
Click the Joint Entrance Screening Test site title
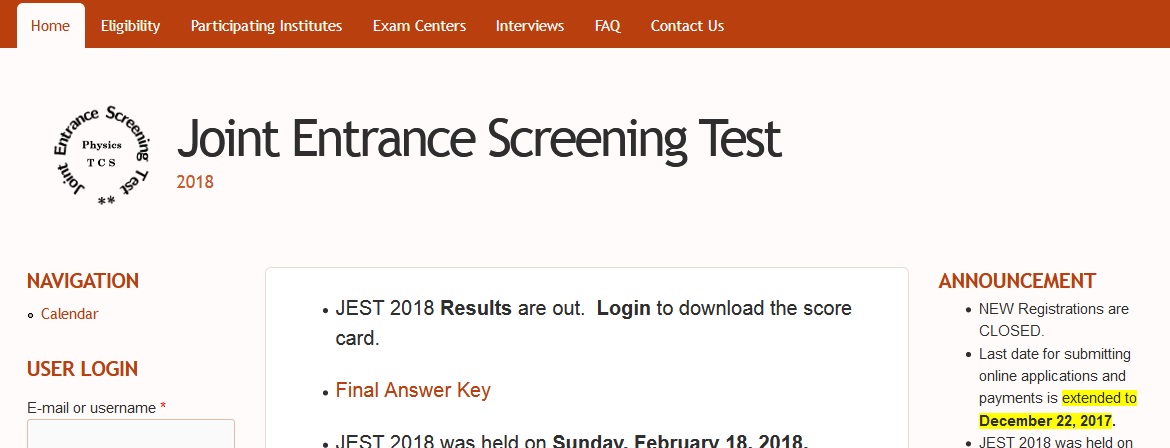(x=478, y=139)
